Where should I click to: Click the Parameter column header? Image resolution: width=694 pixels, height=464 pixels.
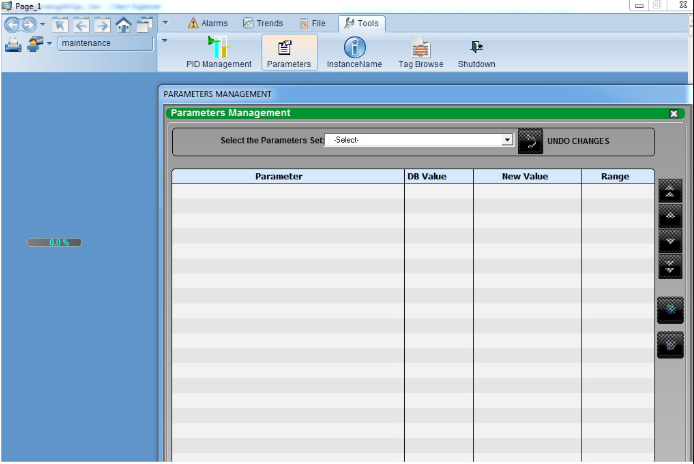pos(288,176)
